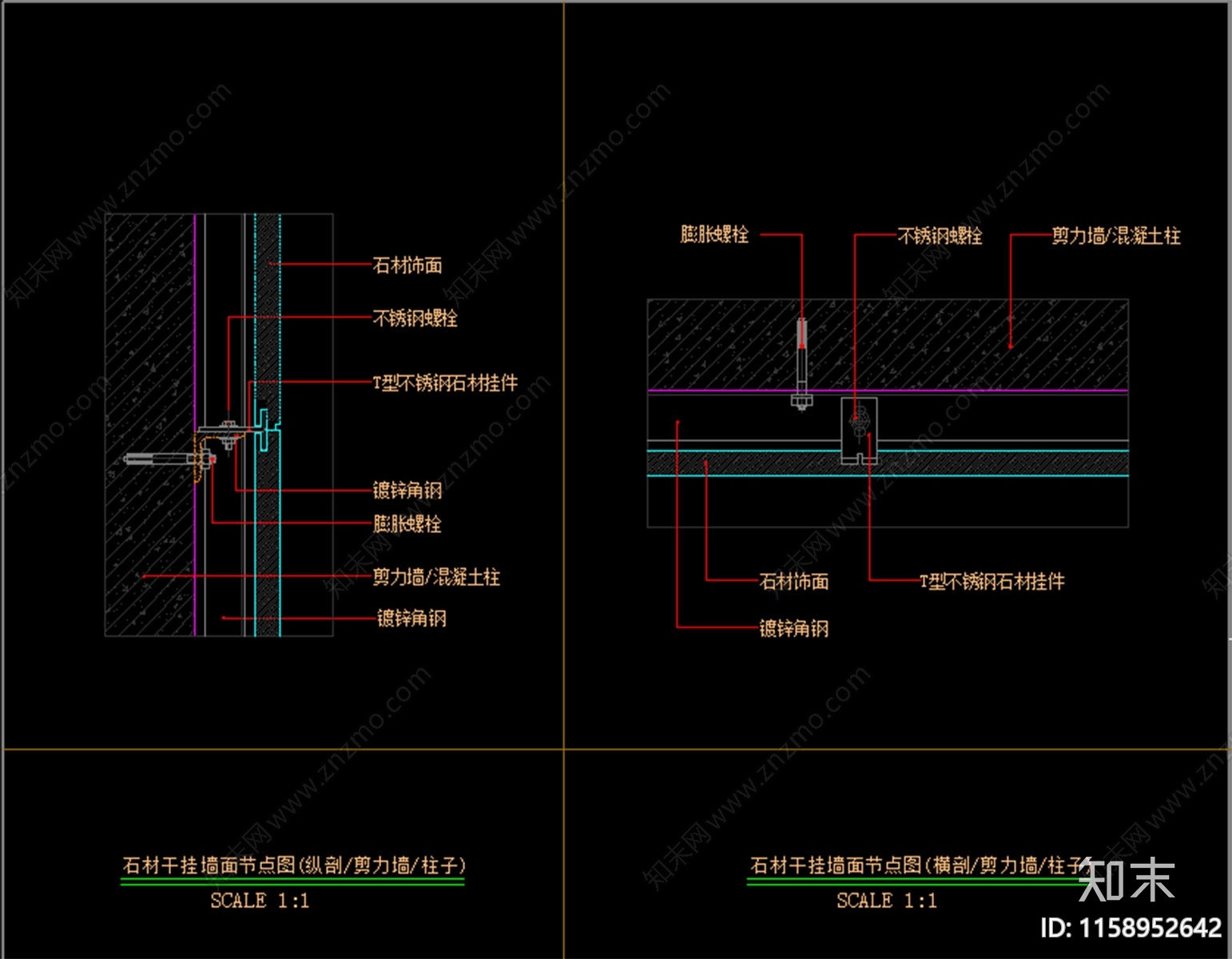Viewport: 1232px width, 959px height.
Task: Click the left drawing's 膨胀螺栓 label
Action: [407, 524]
